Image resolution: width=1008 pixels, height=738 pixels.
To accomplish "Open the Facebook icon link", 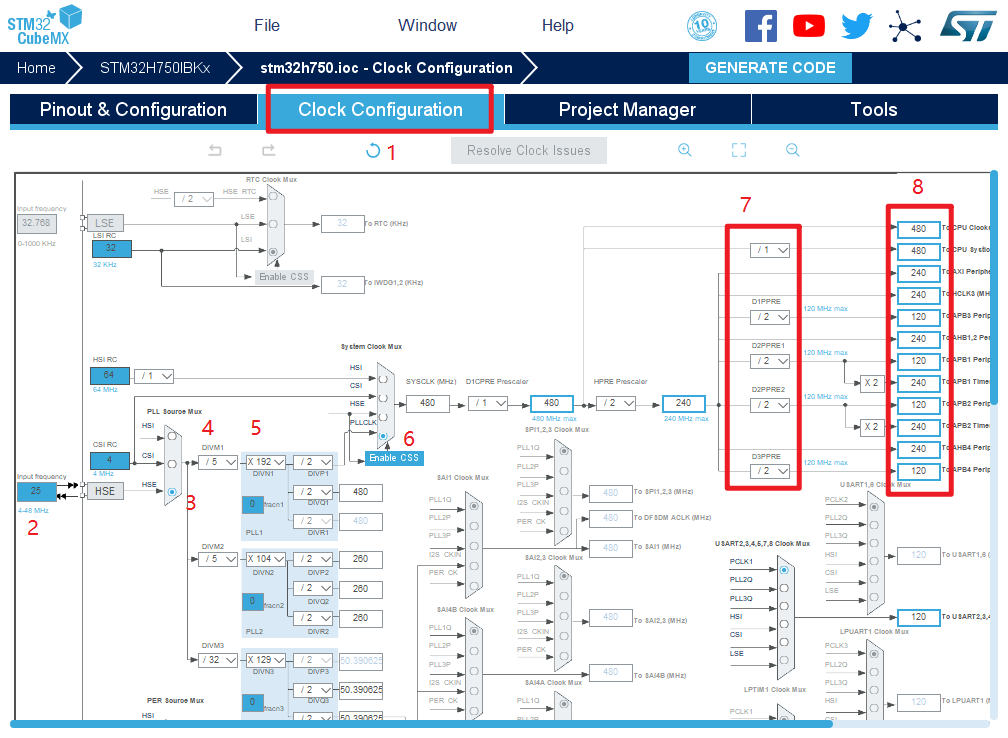I will (761, 26).
